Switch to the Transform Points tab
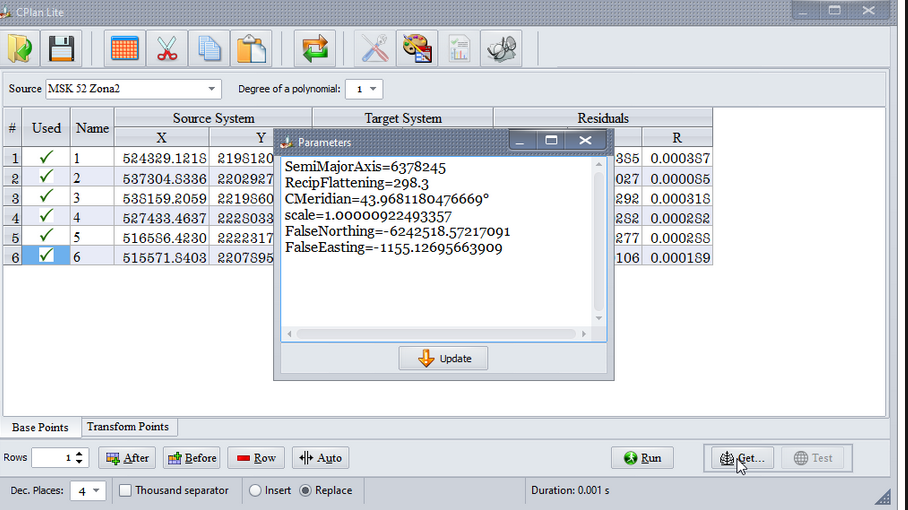The width and height of the screenshot is (908, 510). (127, 427)
